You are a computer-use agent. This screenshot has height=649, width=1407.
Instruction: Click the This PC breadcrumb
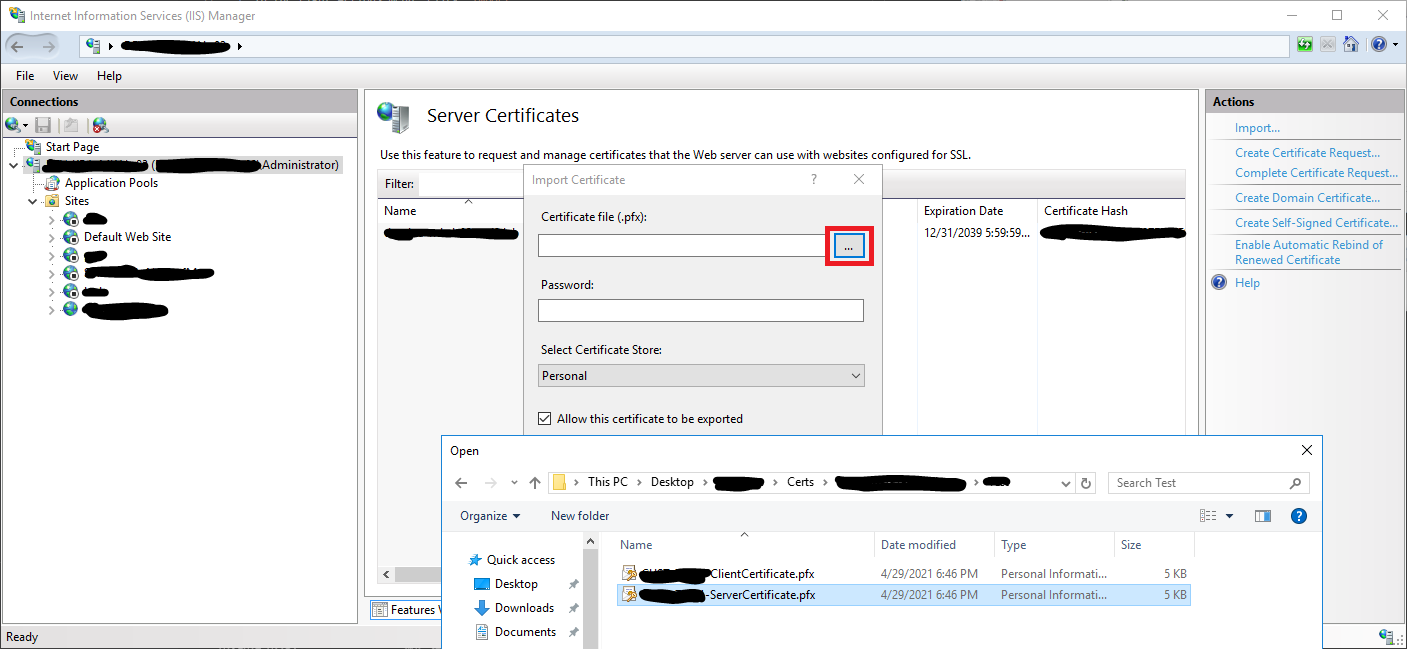(x=608, y=482)
